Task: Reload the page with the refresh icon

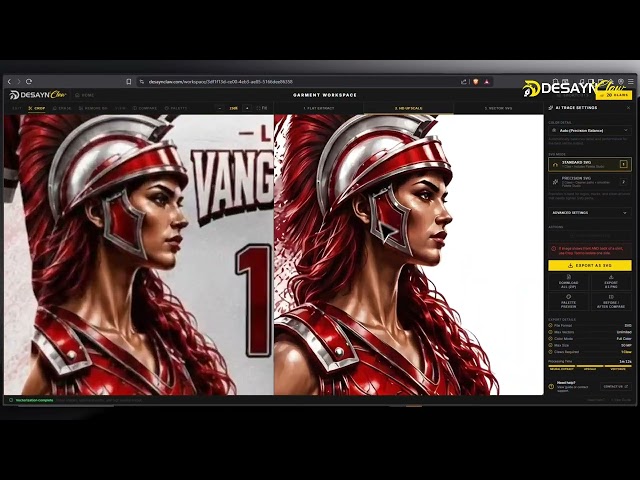Action: pyautogui.click(x=29, y=82)
